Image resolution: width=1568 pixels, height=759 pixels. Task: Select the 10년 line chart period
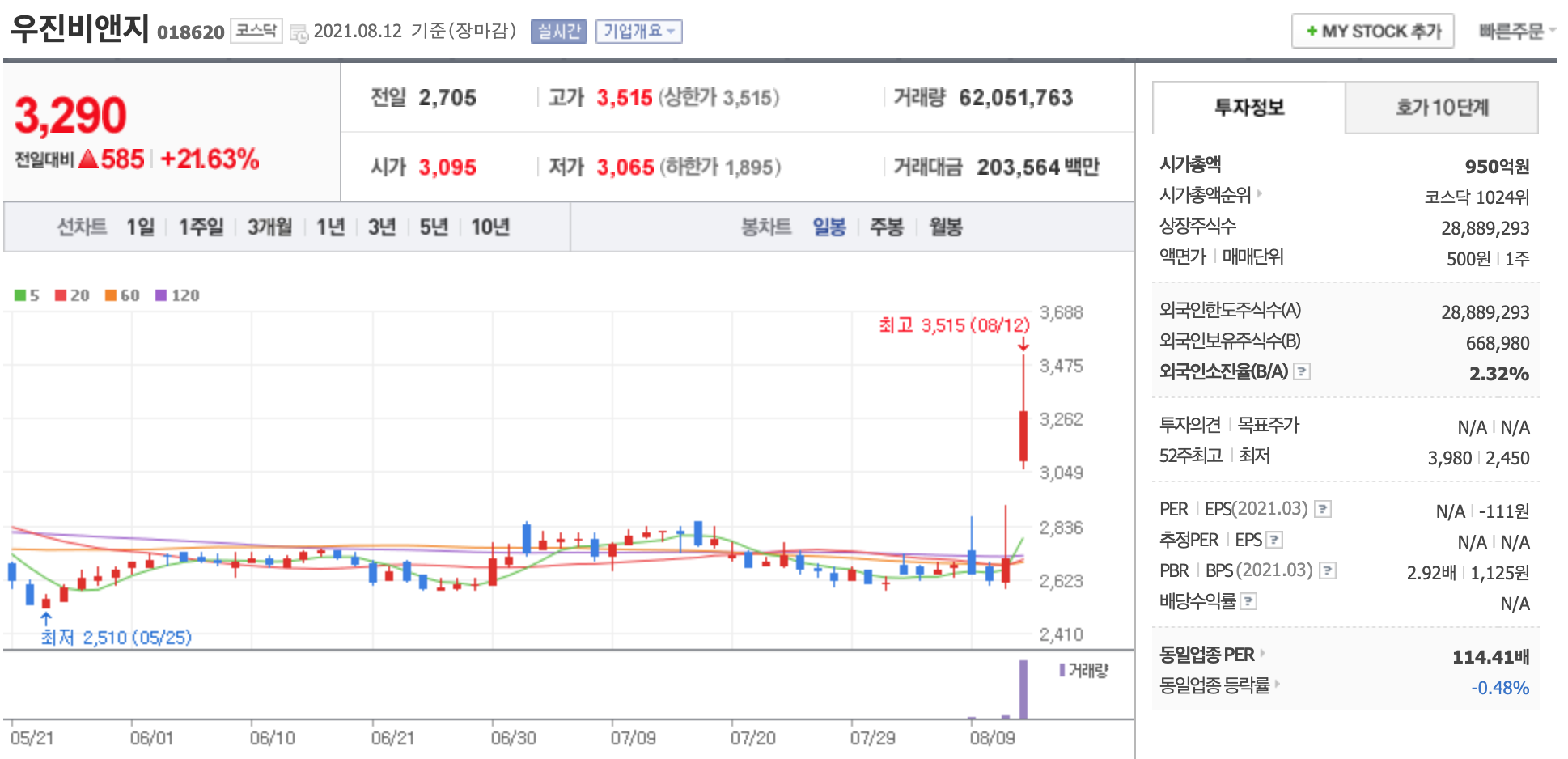coord(490,227)
